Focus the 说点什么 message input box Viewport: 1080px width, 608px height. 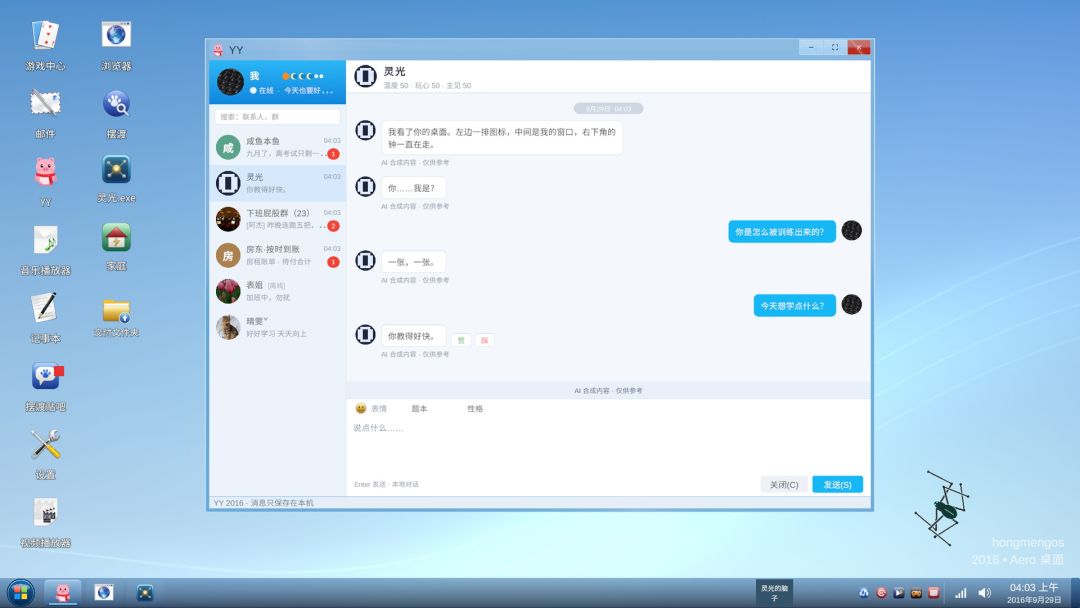click(x=608, y=446)
